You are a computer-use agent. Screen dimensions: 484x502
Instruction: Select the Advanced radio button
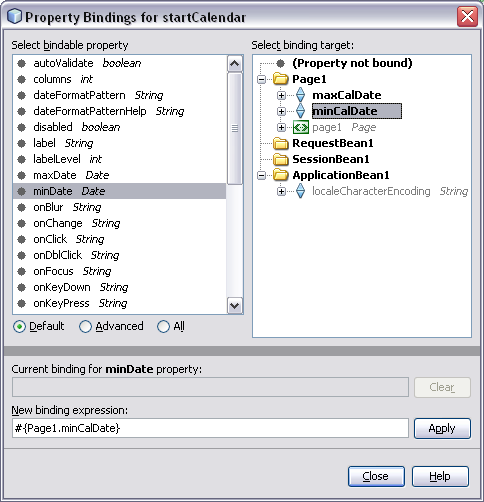(x=85, y=327)
